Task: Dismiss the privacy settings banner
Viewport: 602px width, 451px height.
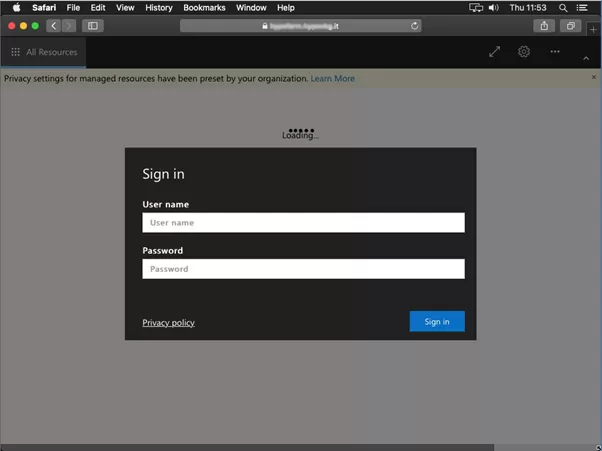Action: click(594, 77)
